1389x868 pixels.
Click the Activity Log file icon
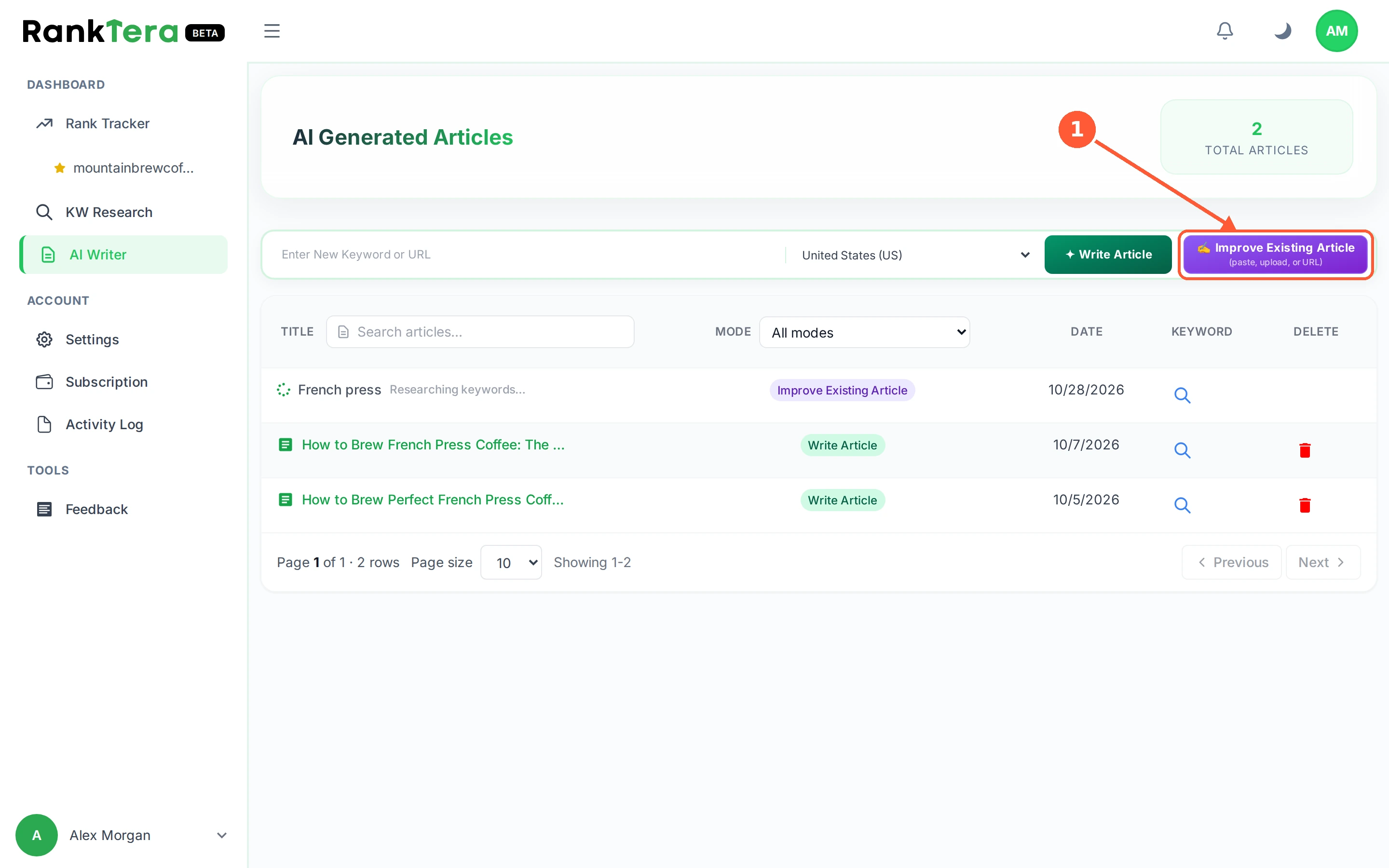click(x=44, y=424)
